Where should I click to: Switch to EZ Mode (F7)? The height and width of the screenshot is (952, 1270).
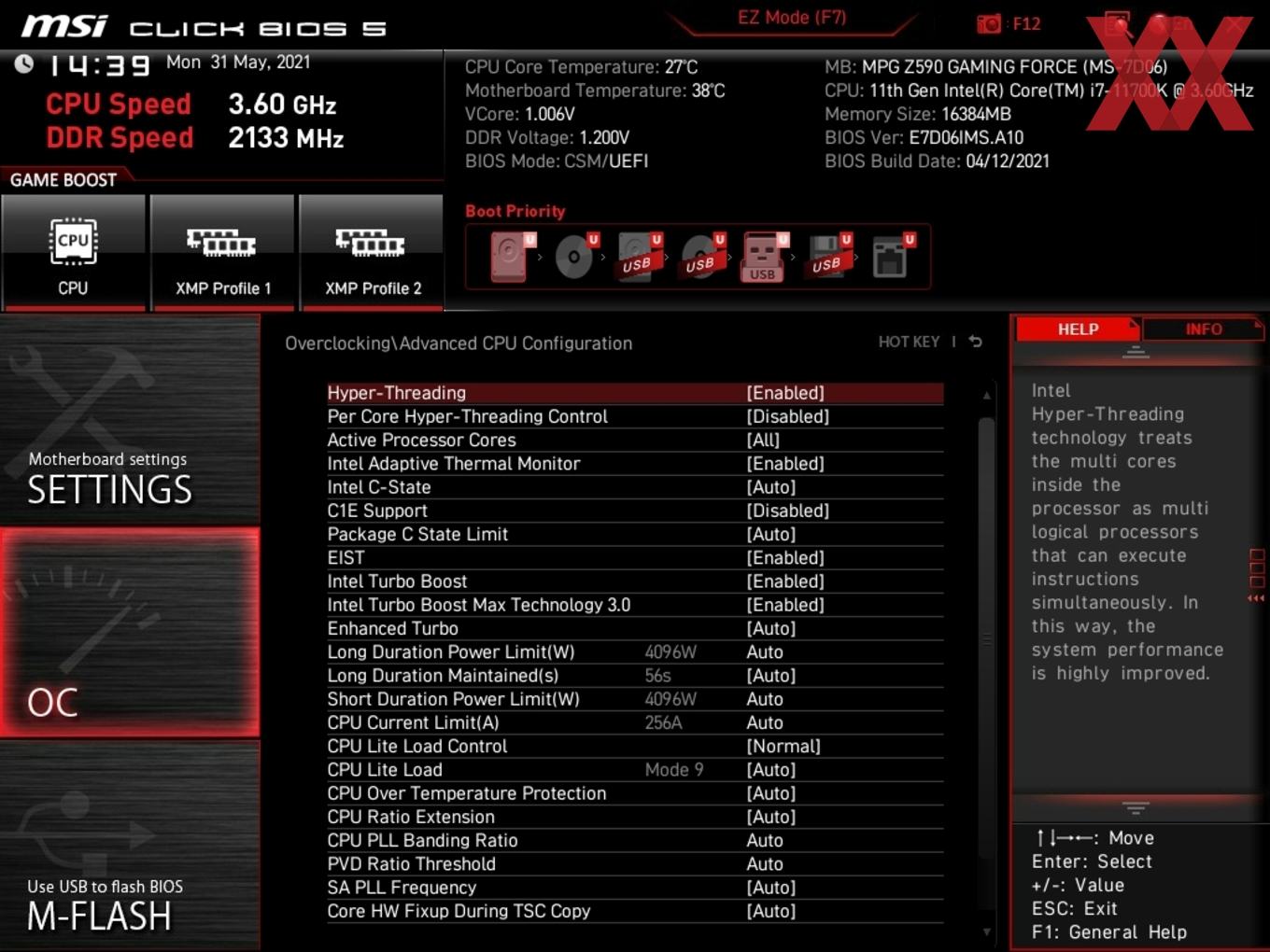coord(792,18)
